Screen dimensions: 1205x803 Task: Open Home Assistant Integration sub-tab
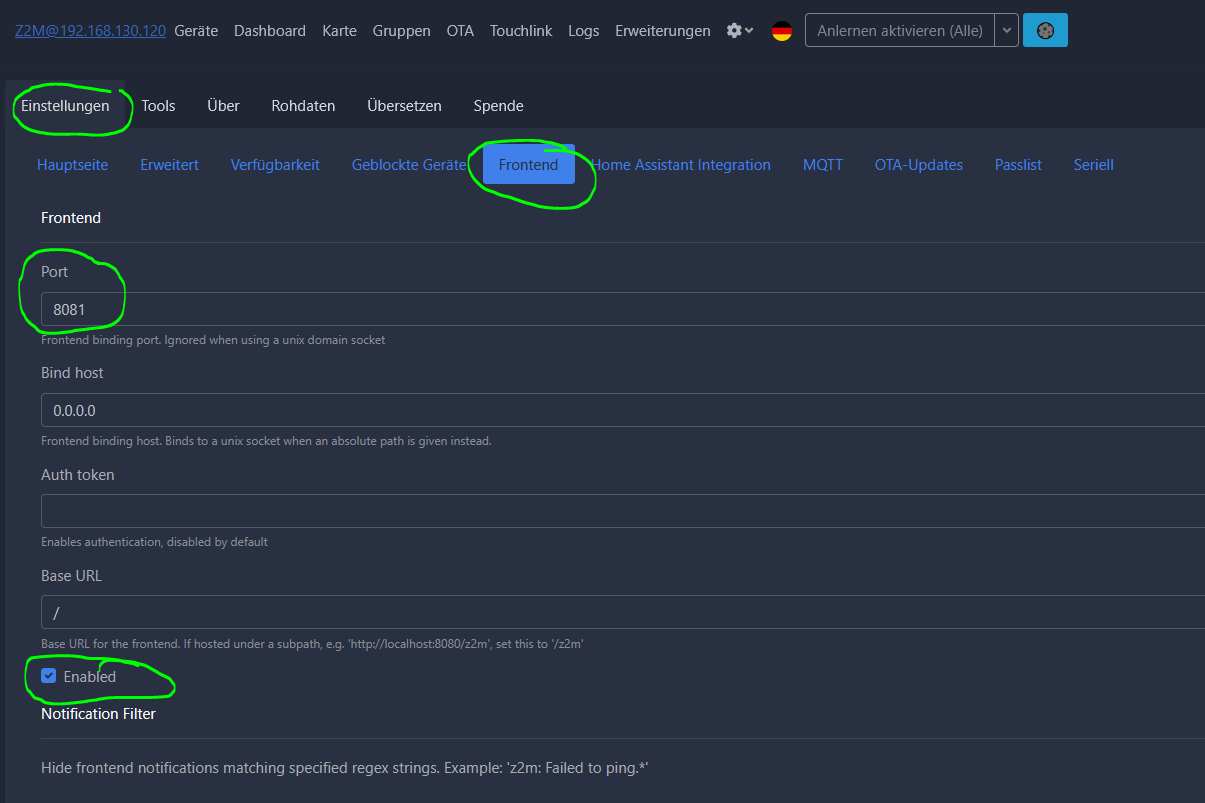pyautogui.click(x=681, y=165)
